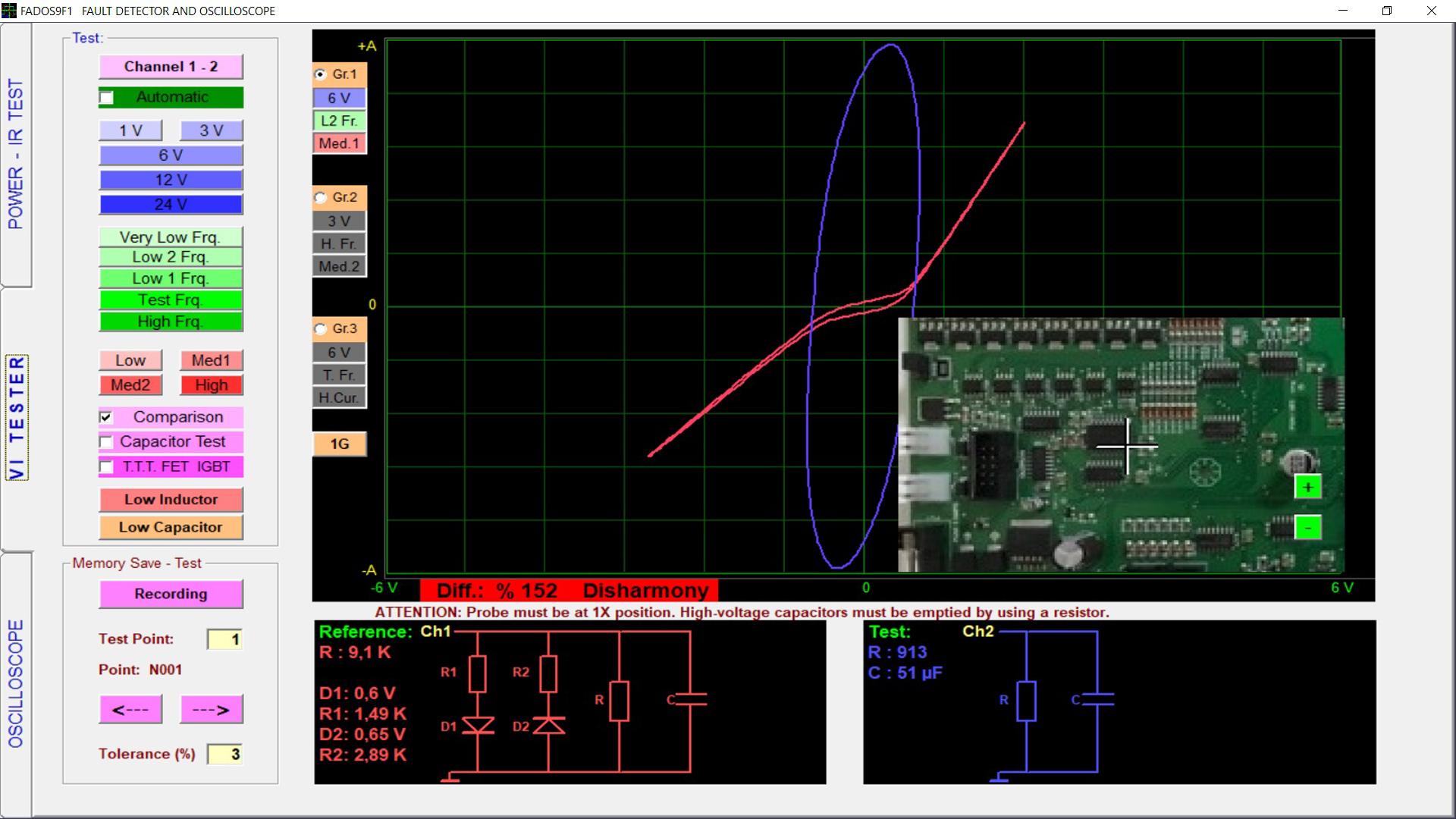Screen dimensions: 1456x819
Task: Select the 24 V voltage level
Action: tap(171, 205)
